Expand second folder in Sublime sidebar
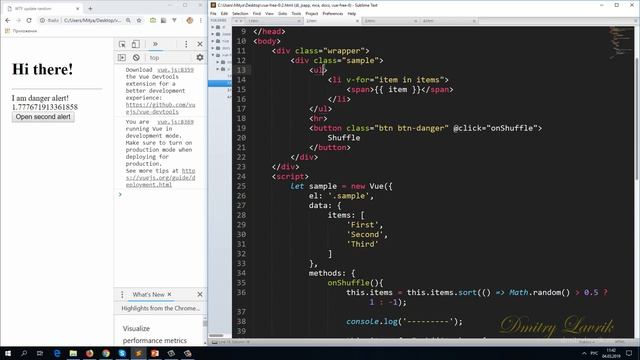This screenshot has height=360, width=640. [x=213, y=34]
